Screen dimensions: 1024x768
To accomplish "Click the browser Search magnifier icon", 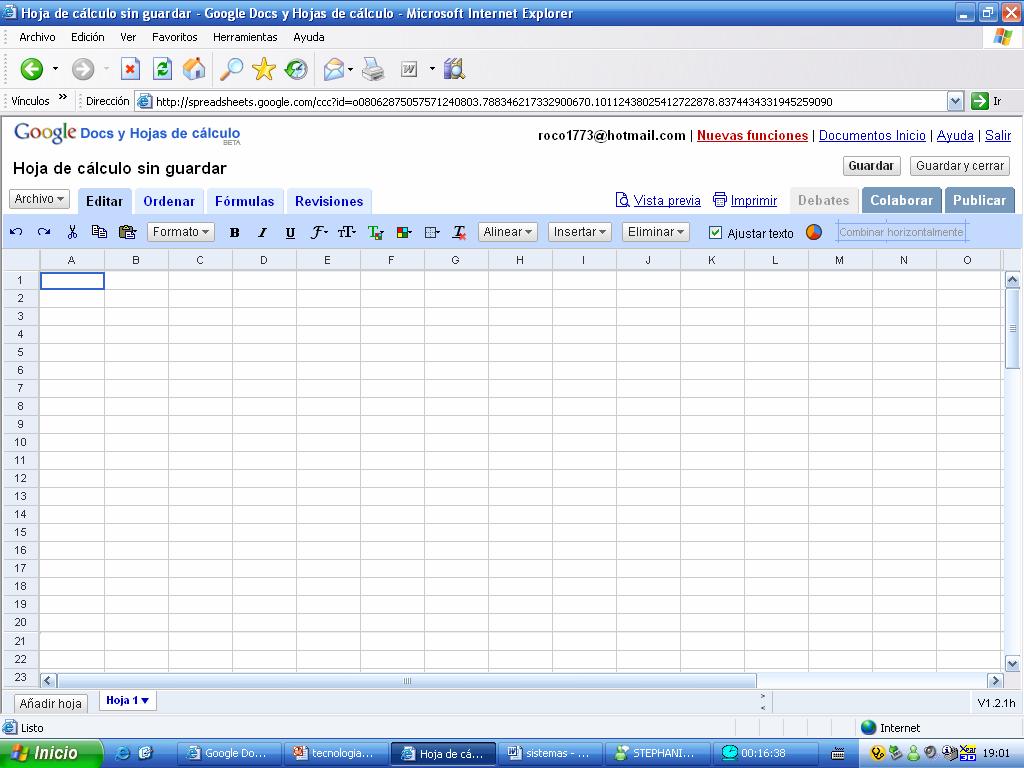I will [x=231, y=69].
